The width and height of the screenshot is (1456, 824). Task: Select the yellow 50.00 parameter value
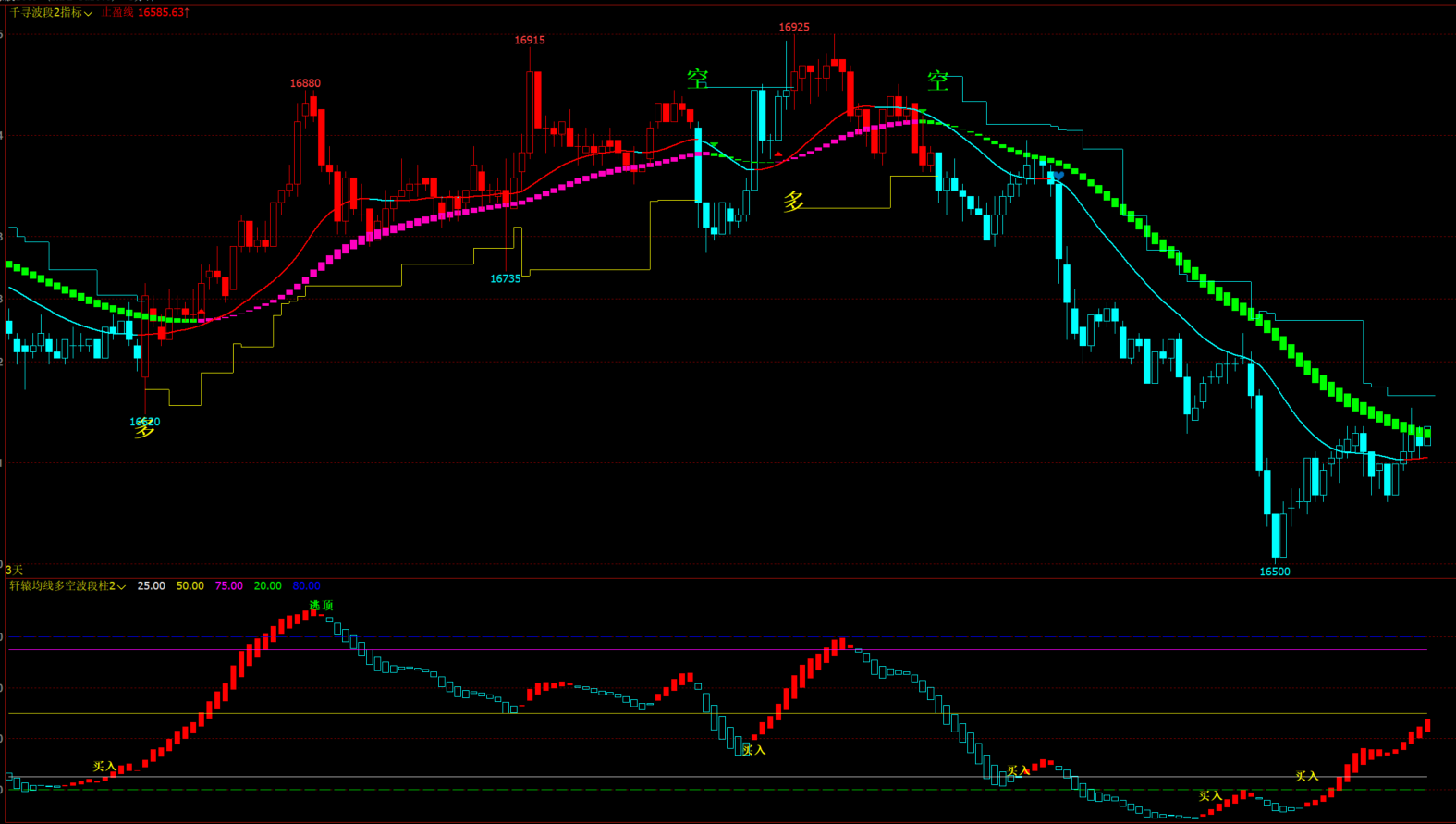click(190, 586)
